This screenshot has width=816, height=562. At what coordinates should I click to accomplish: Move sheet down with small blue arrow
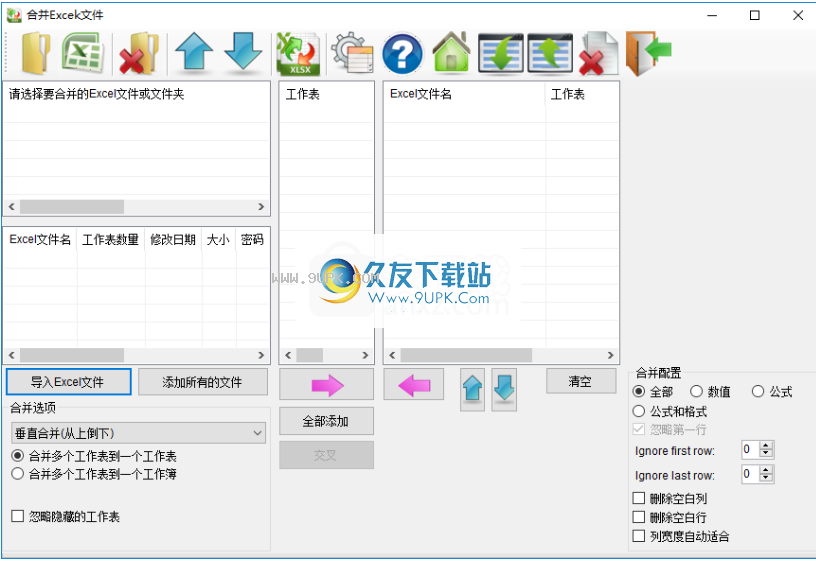pos(504,389)
